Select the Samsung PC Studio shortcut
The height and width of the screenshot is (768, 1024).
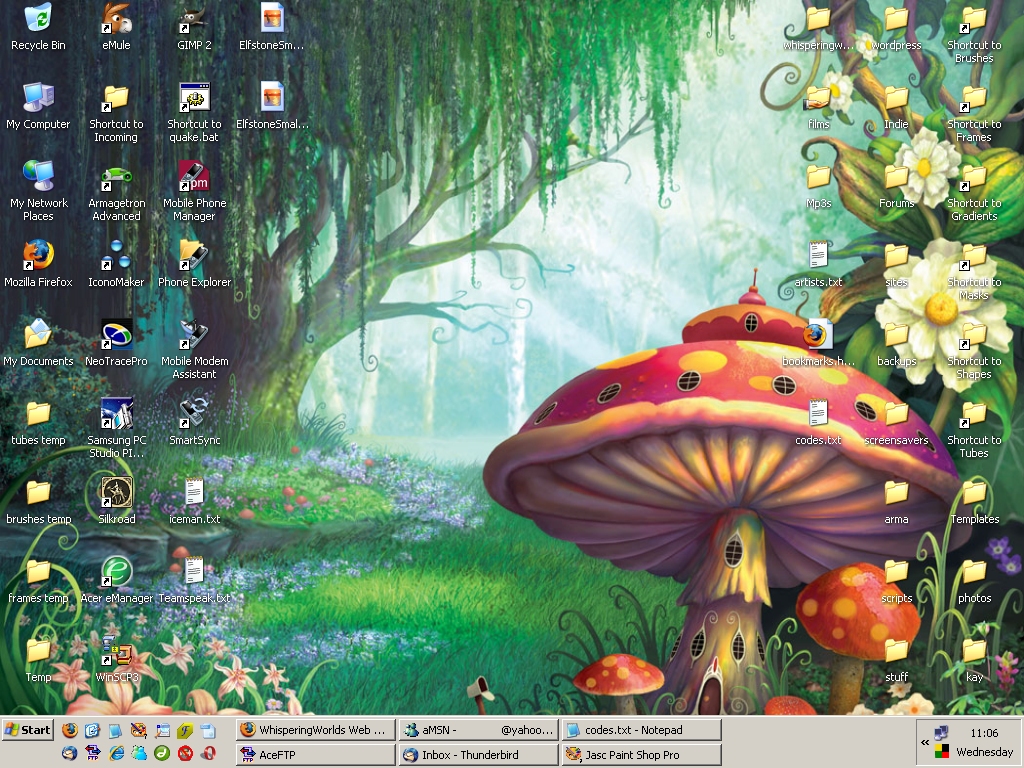coord(116,428)
